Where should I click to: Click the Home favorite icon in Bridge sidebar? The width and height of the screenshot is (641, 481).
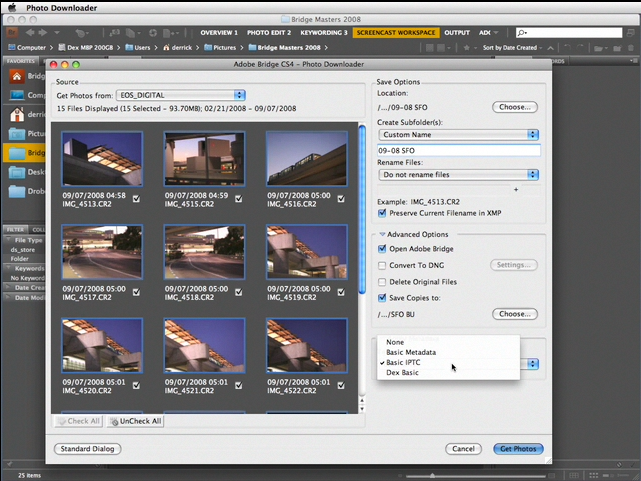17,76
